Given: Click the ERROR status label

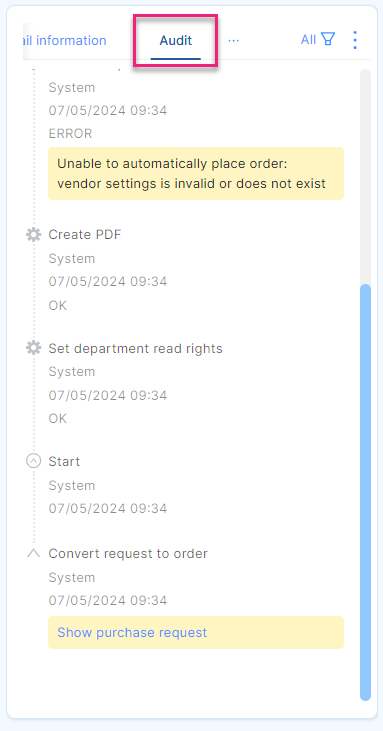Looking at the screenshot, I should tap(70, 134).
